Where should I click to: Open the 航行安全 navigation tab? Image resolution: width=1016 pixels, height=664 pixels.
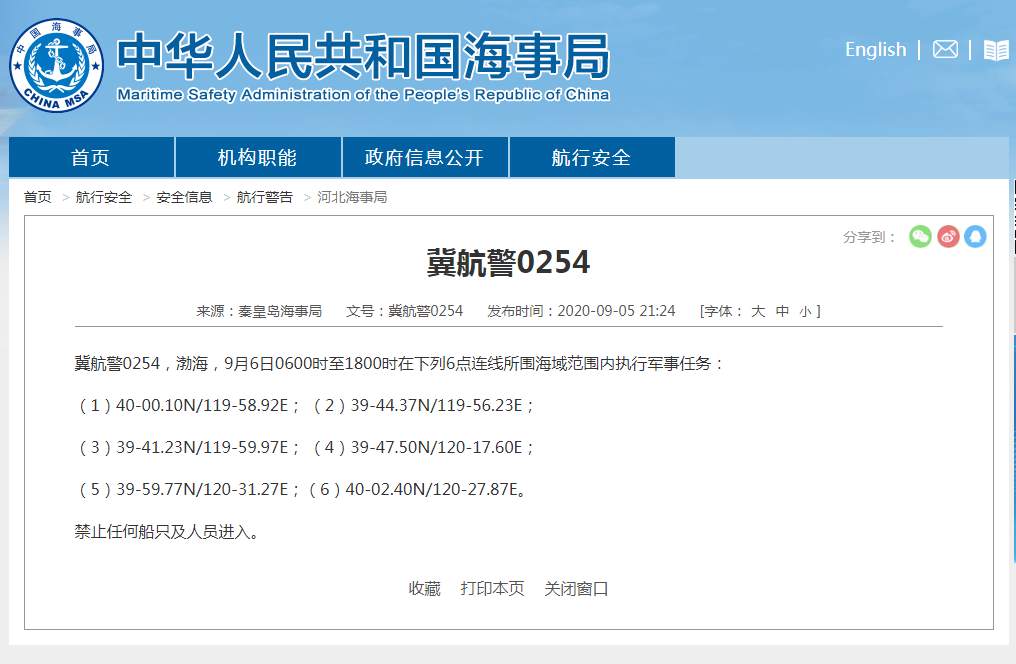coord(593,157)
